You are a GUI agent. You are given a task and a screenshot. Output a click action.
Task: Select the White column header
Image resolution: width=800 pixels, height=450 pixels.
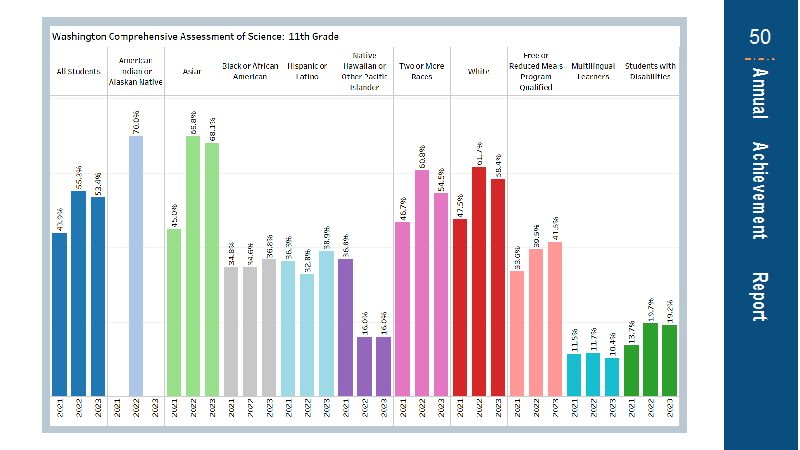(x=479, y=71)
